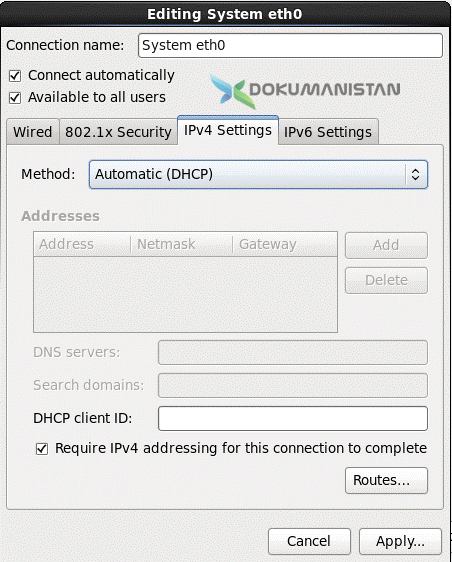Click the Delete address button
The height and width of the screenshot is (562, 452).
[386, 280]
